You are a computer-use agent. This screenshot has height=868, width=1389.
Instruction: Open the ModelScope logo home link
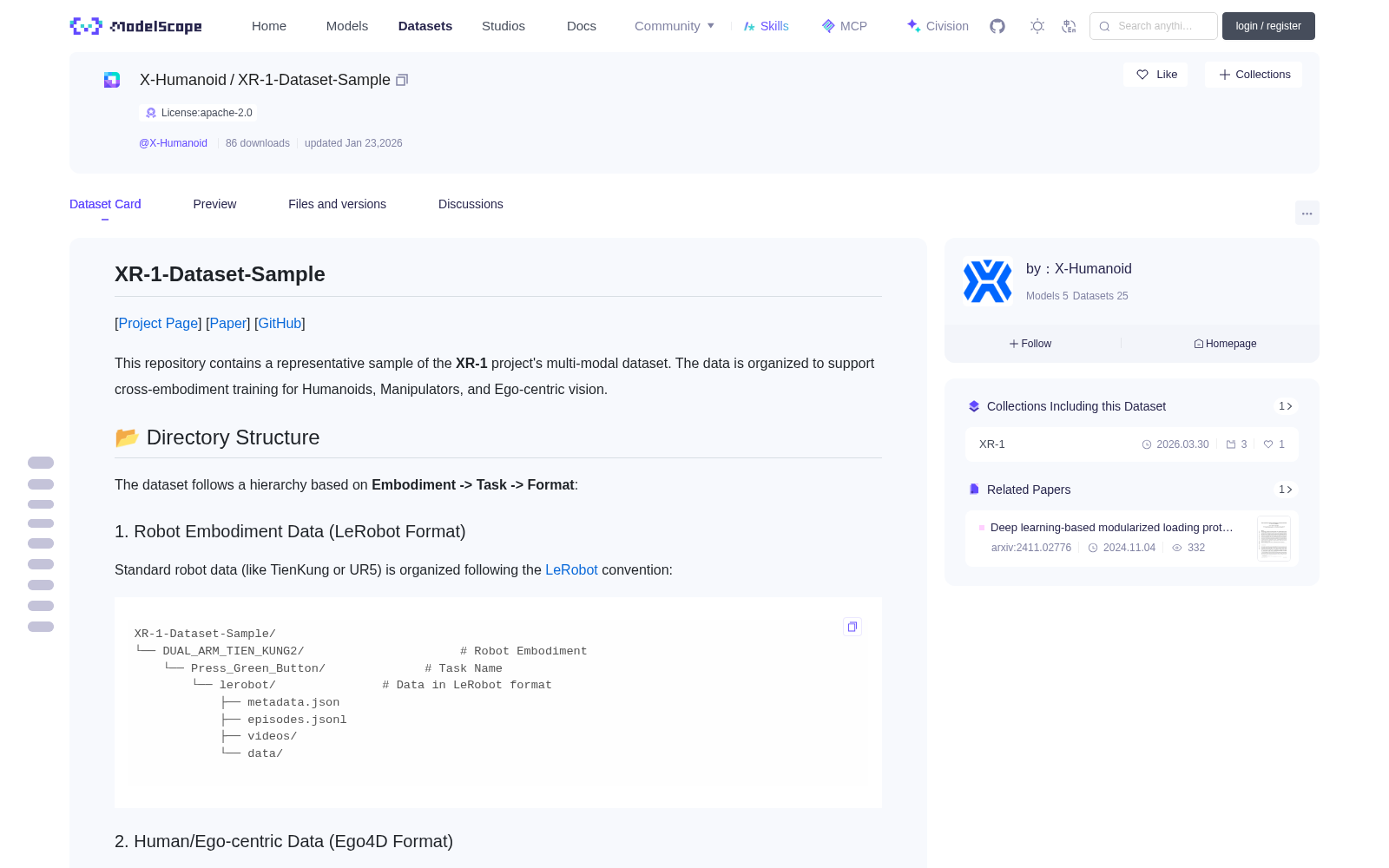pyautogui.click(x=136, y=26)
